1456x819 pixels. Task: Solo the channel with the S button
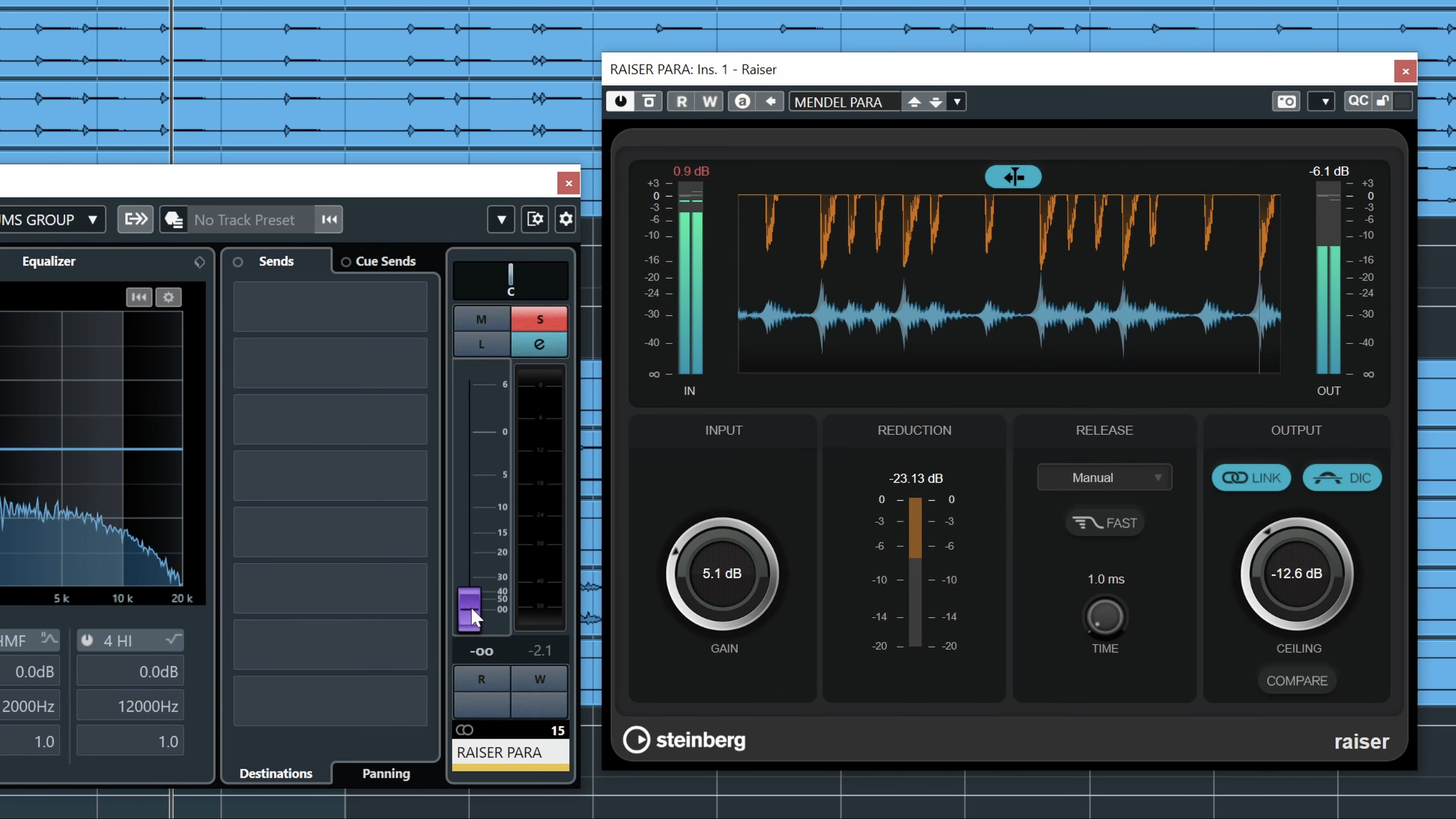tap(539, 319)
